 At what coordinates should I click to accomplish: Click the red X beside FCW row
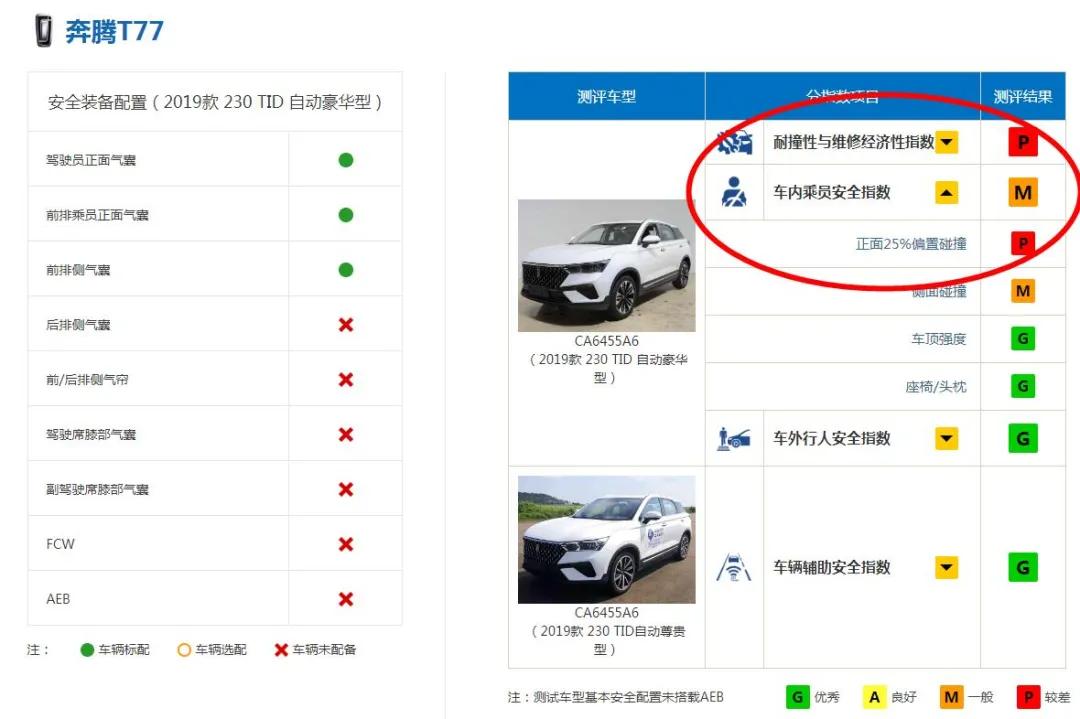coord(344,544)
